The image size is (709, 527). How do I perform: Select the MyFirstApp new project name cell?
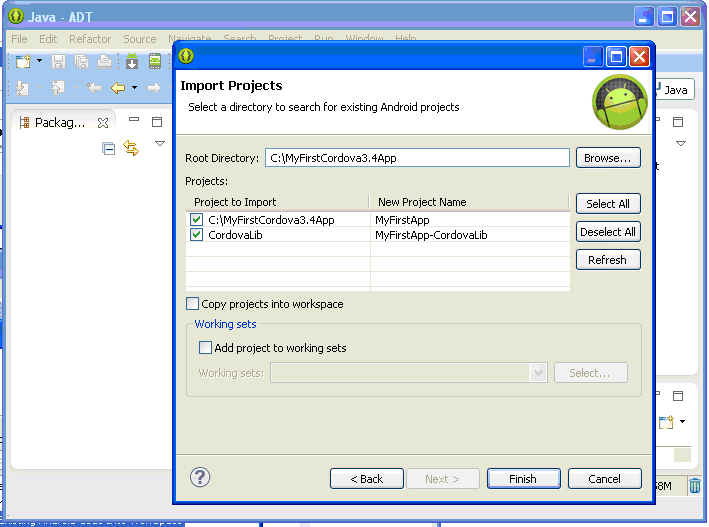[470, 220]
